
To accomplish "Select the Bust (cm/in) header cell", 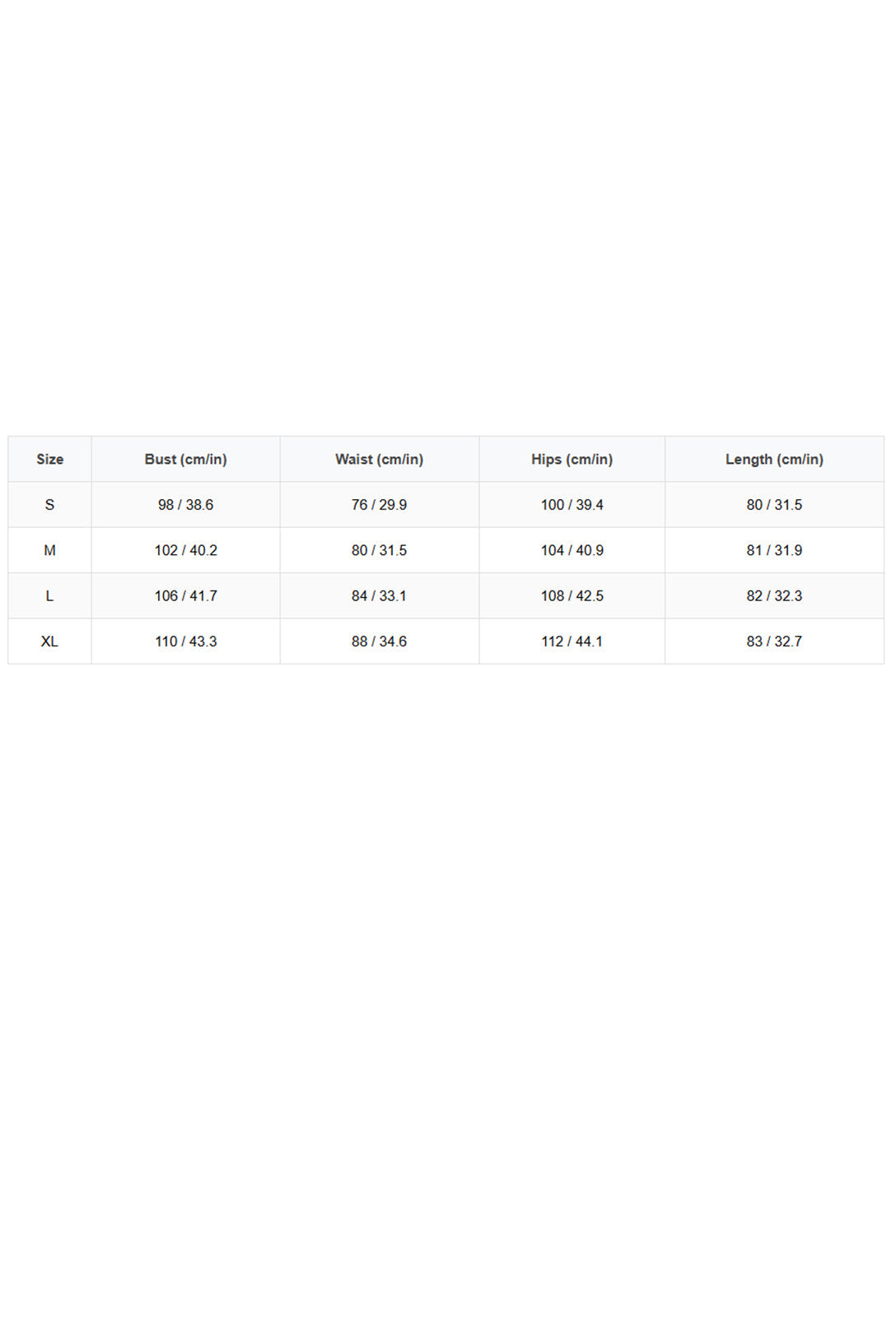I will [x=186, y=460].
